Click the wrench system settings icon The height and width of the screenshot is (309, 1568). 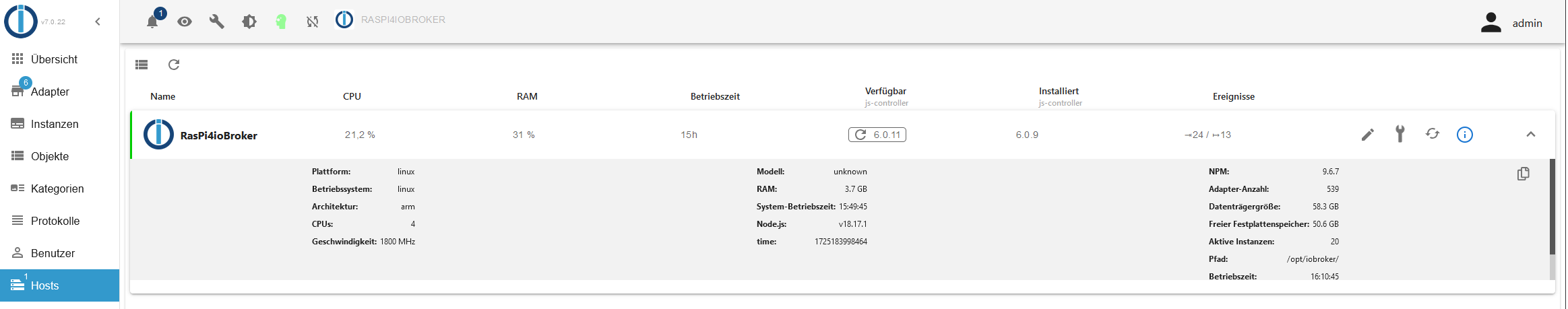216,22
